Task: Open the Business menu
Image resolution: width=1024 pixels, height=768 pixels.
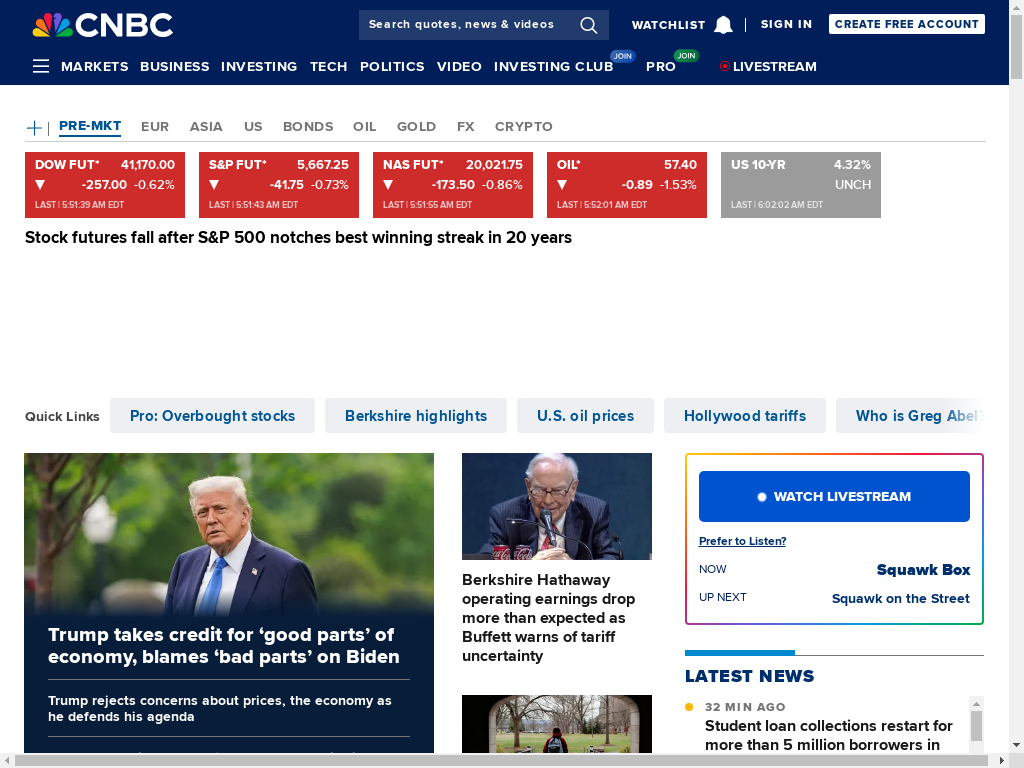Action: (x=174, y=67)
